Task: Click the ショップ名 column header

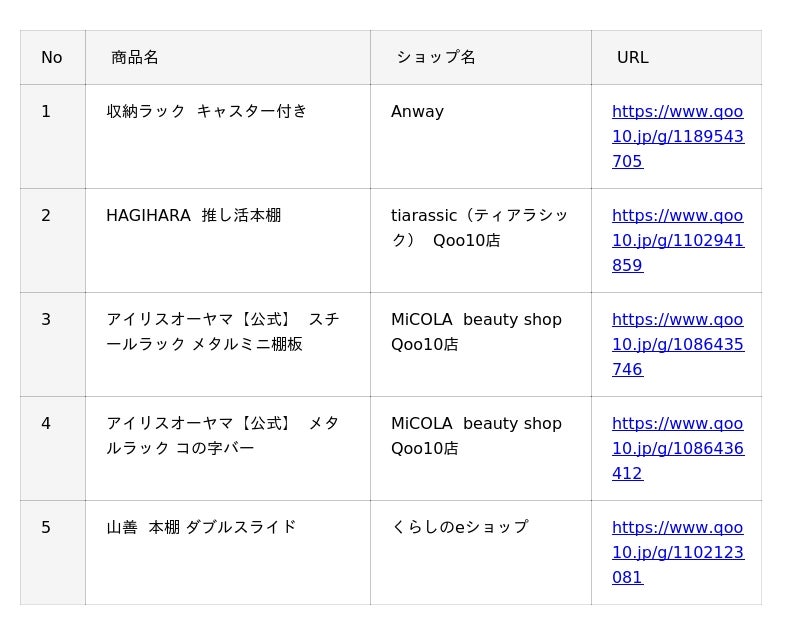Action: (x=481, y=57)
